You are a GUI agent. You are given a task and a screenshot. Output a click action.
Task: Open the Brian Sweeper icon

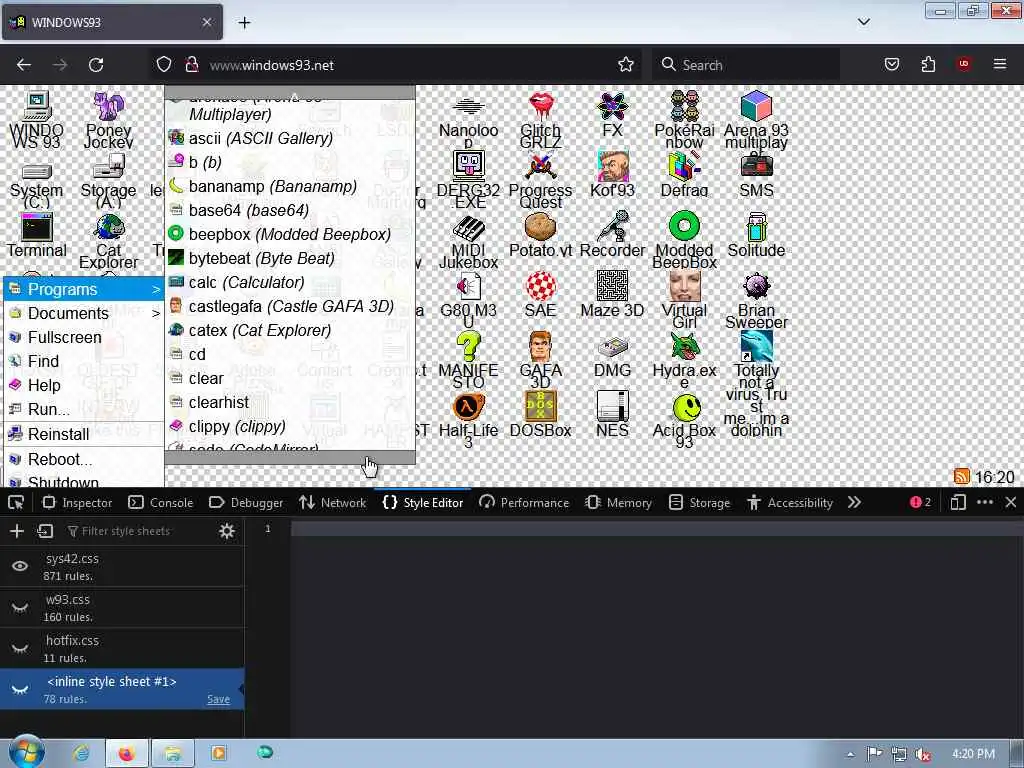tap(756, 301)
